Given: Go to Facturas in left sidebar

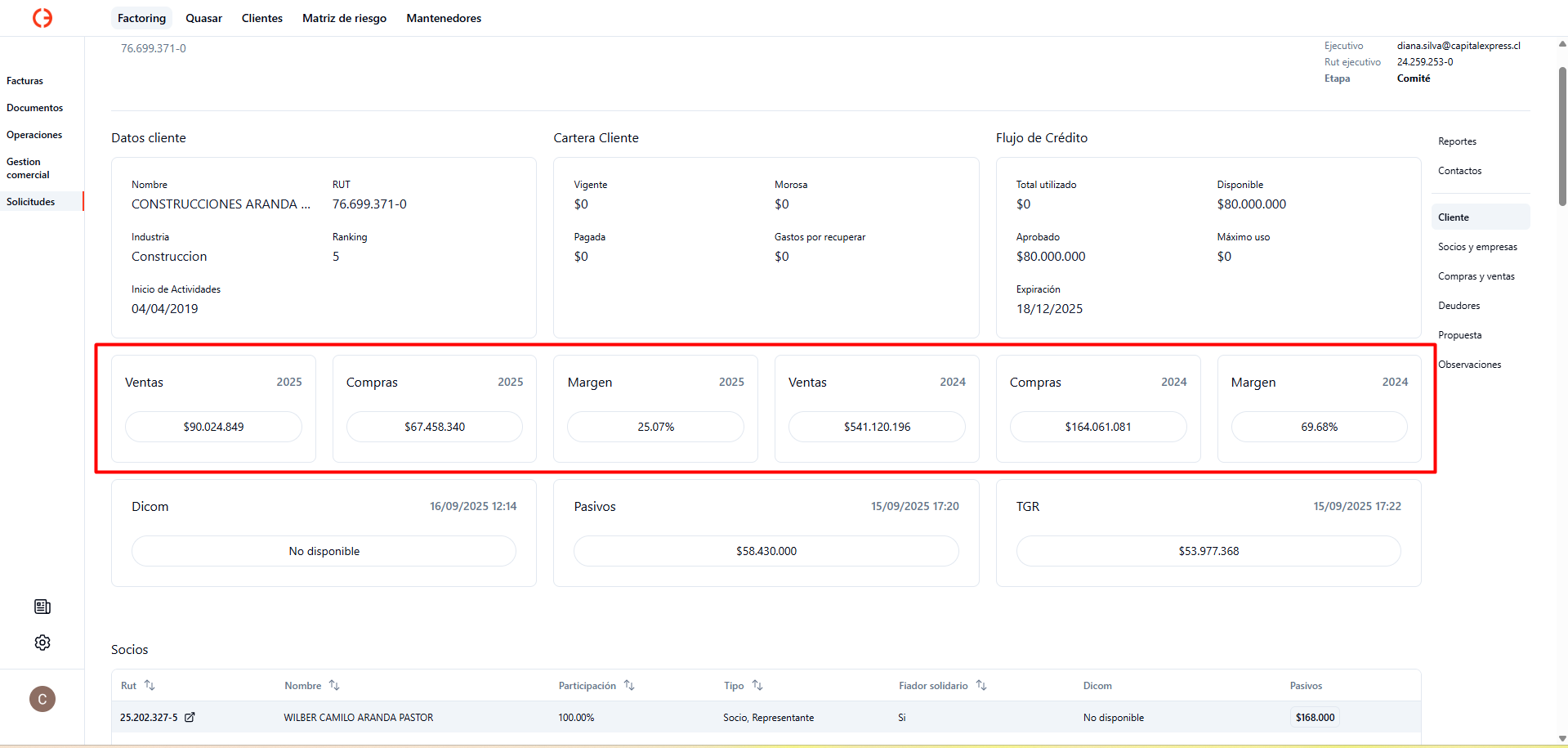Looking at the screenshot, I should click(25, 81).
